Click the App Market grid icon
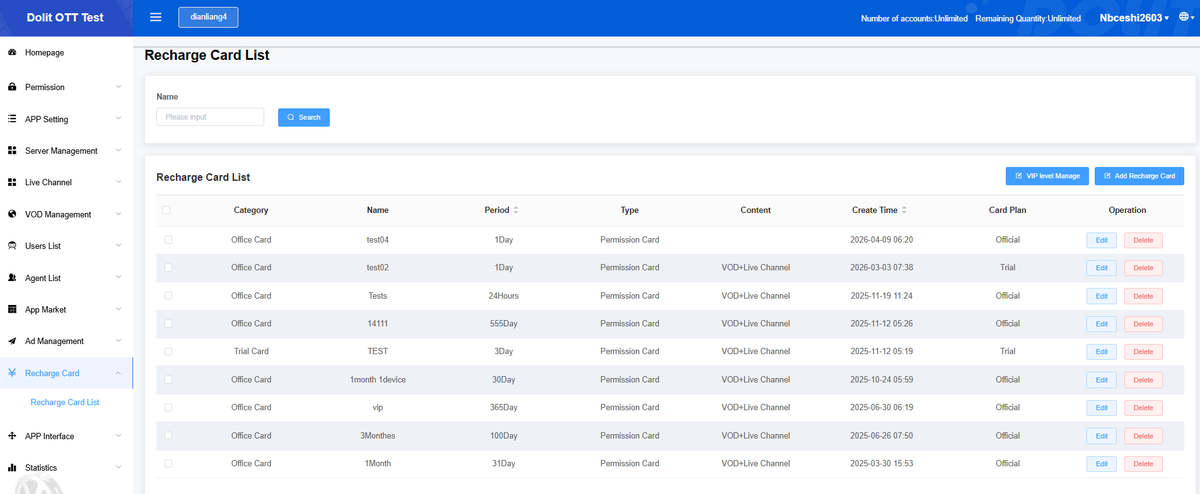Image resolution: width=1200 pixels, height=494 pixels. click(x=12, y=309)
